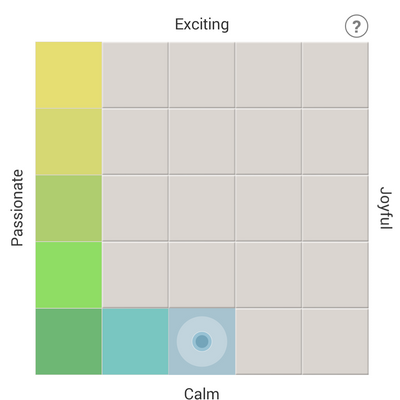Select the gray bottom-right corner cell

[x=335, y=342]
